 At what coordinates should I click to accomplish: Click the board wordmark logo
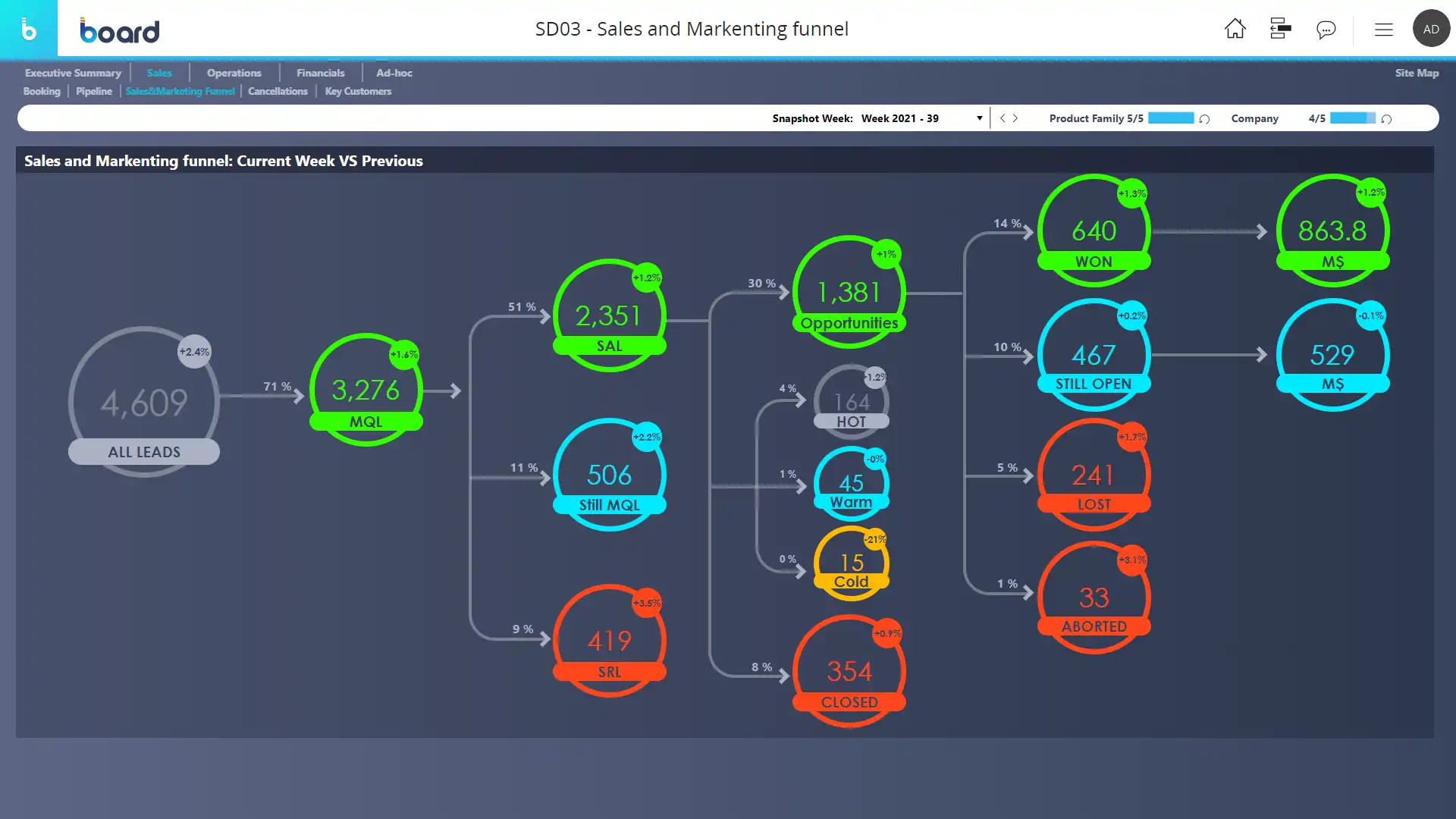pyautogui.click(x=120, y=30)
